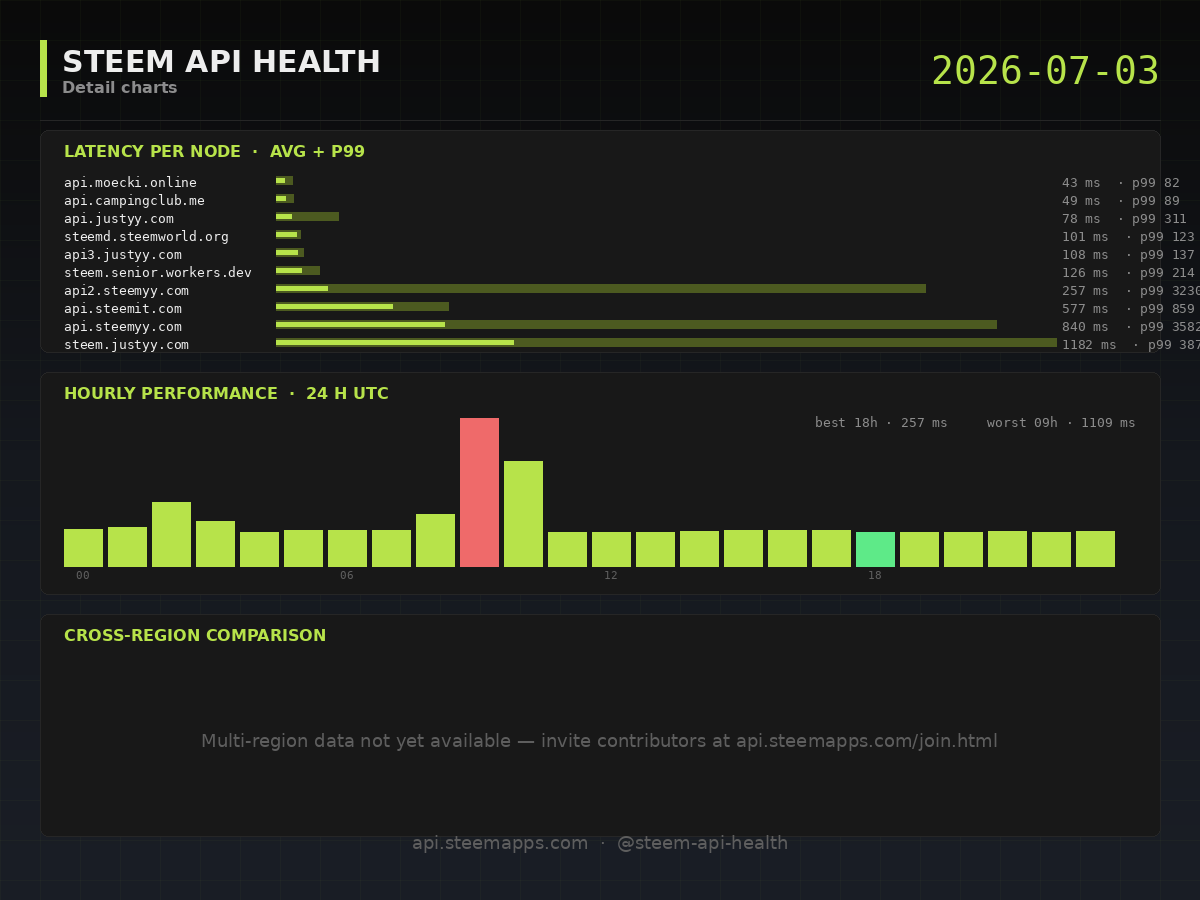1200x900 pixels.
Task: Click the hourly bar above the 06 label
Action: [347, 548]
